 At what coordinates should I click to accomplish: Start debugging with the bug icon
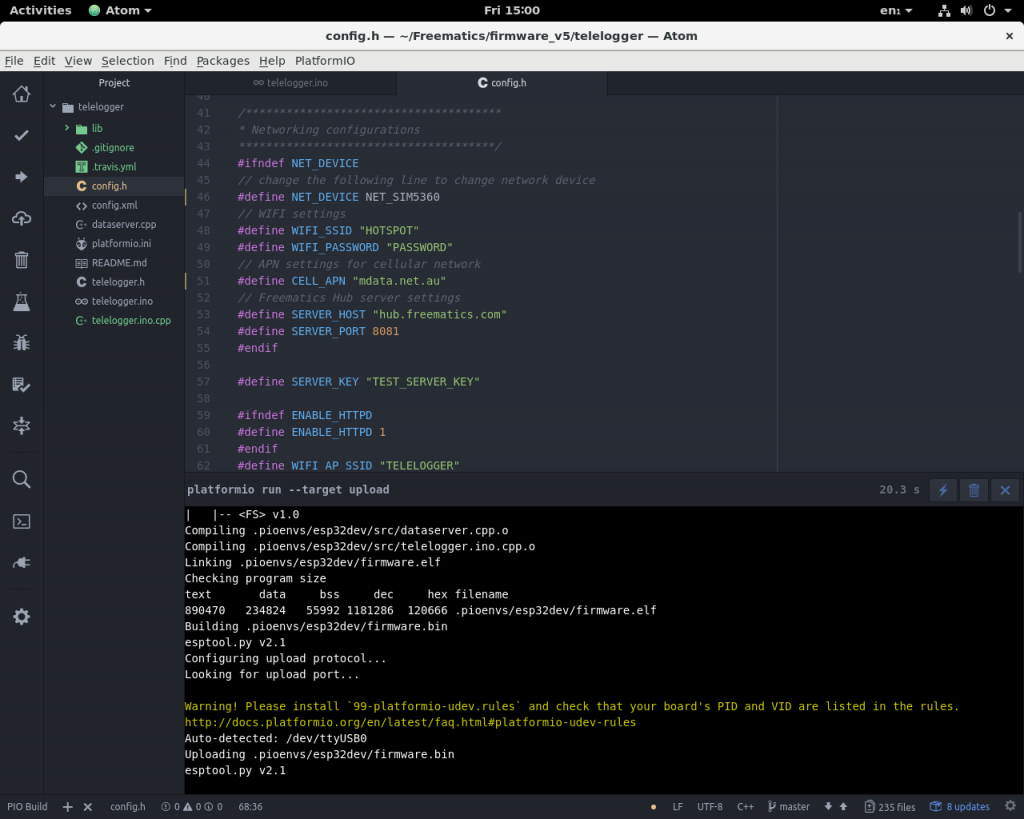pos(21,343)
